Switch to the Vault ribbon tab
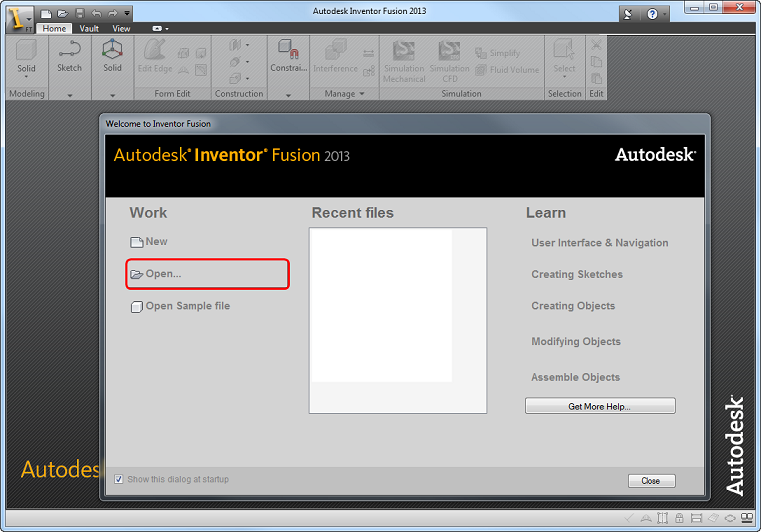761x532 pixels. 89,29
